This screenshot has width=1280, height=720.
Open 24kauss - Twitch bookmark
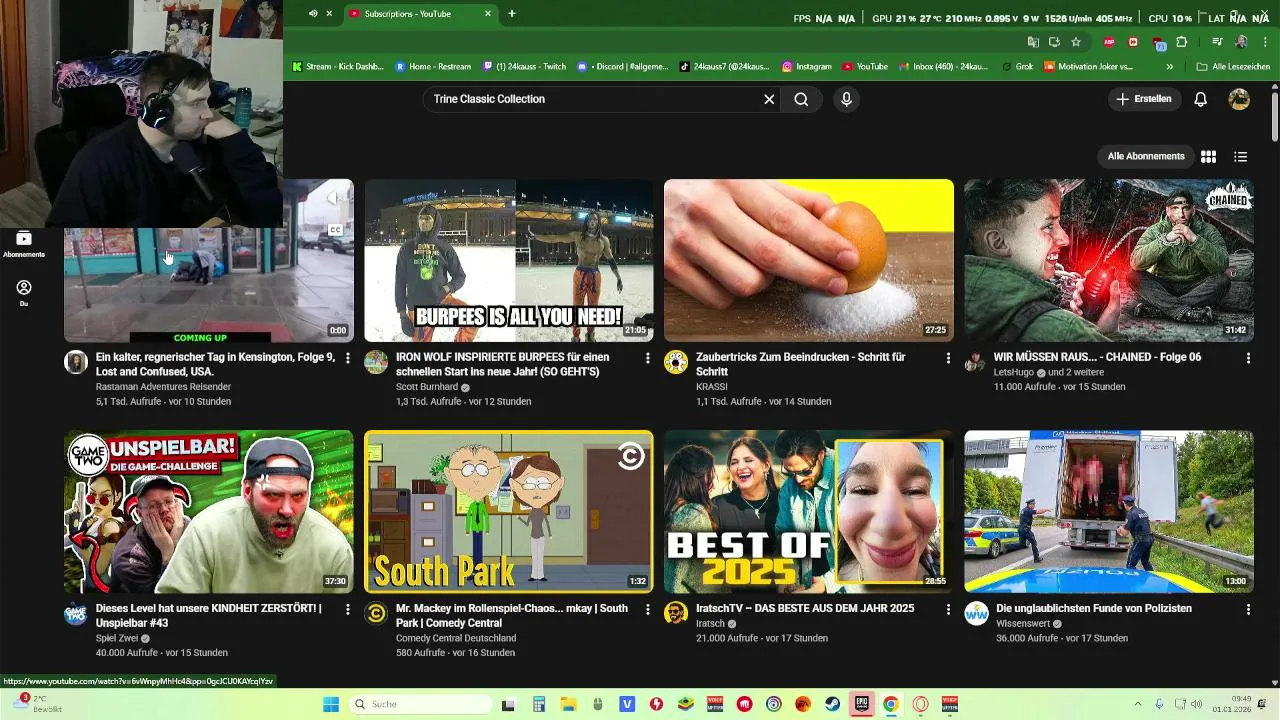(524, 67)
